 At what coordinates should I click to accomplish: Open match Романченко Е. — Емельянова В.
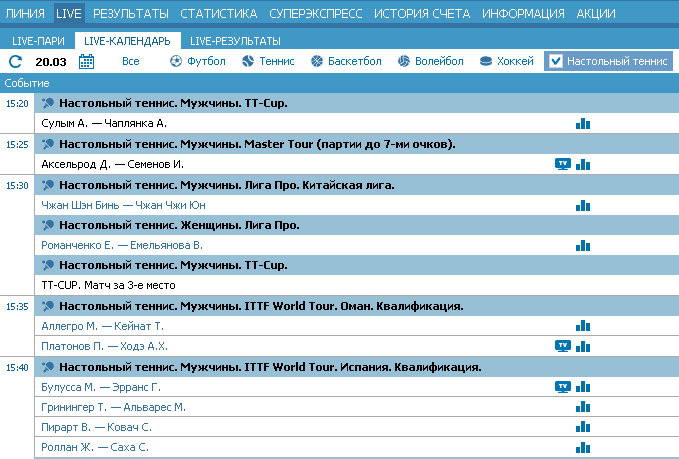[x=122, y=246]
